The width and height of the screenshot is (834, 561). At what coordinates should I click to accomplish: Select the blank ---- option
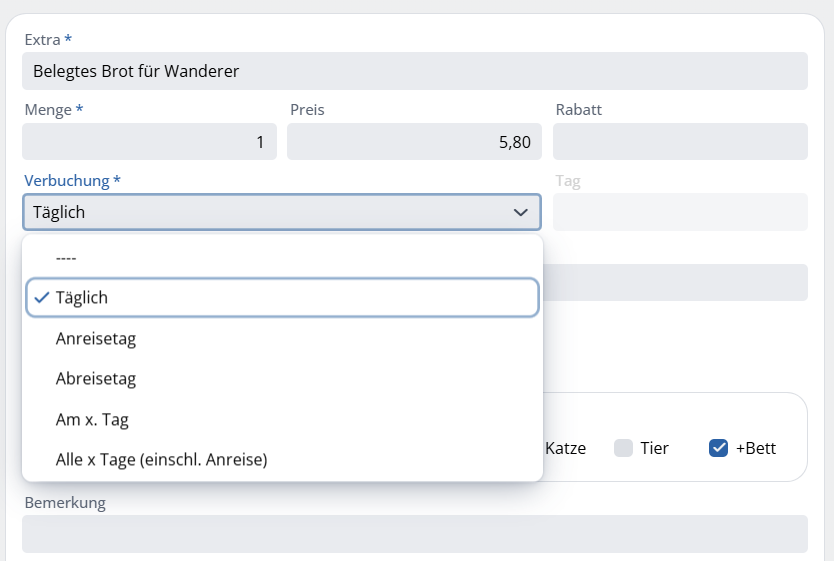click(282, 258)
